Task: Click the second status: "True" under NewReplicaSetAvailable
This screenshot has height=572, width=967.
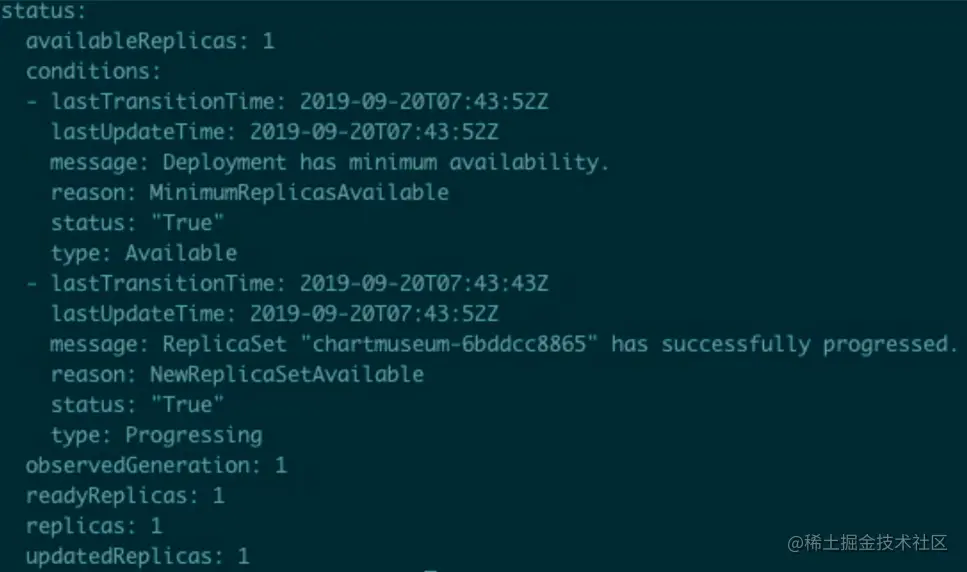Action: 187,404
